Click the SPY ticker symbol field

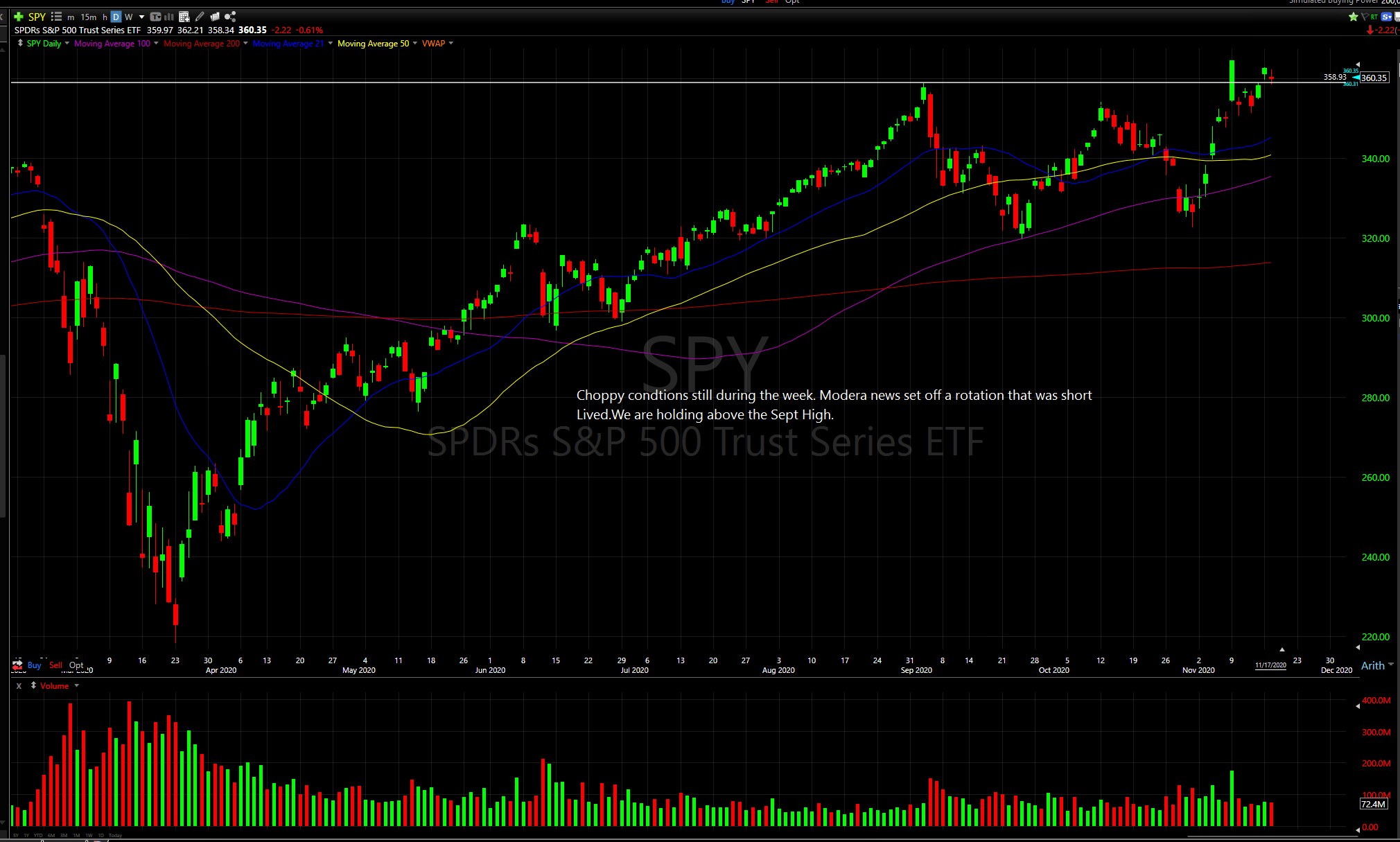coord(37,17)
